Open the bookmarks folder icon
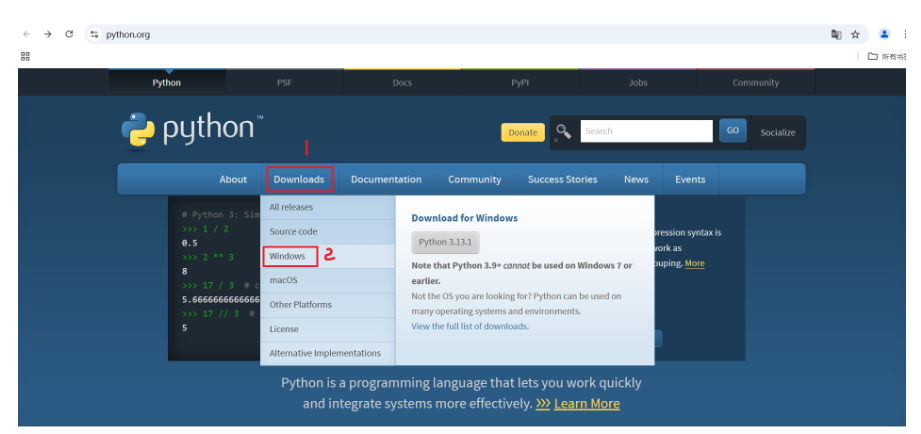 [873, 56]
